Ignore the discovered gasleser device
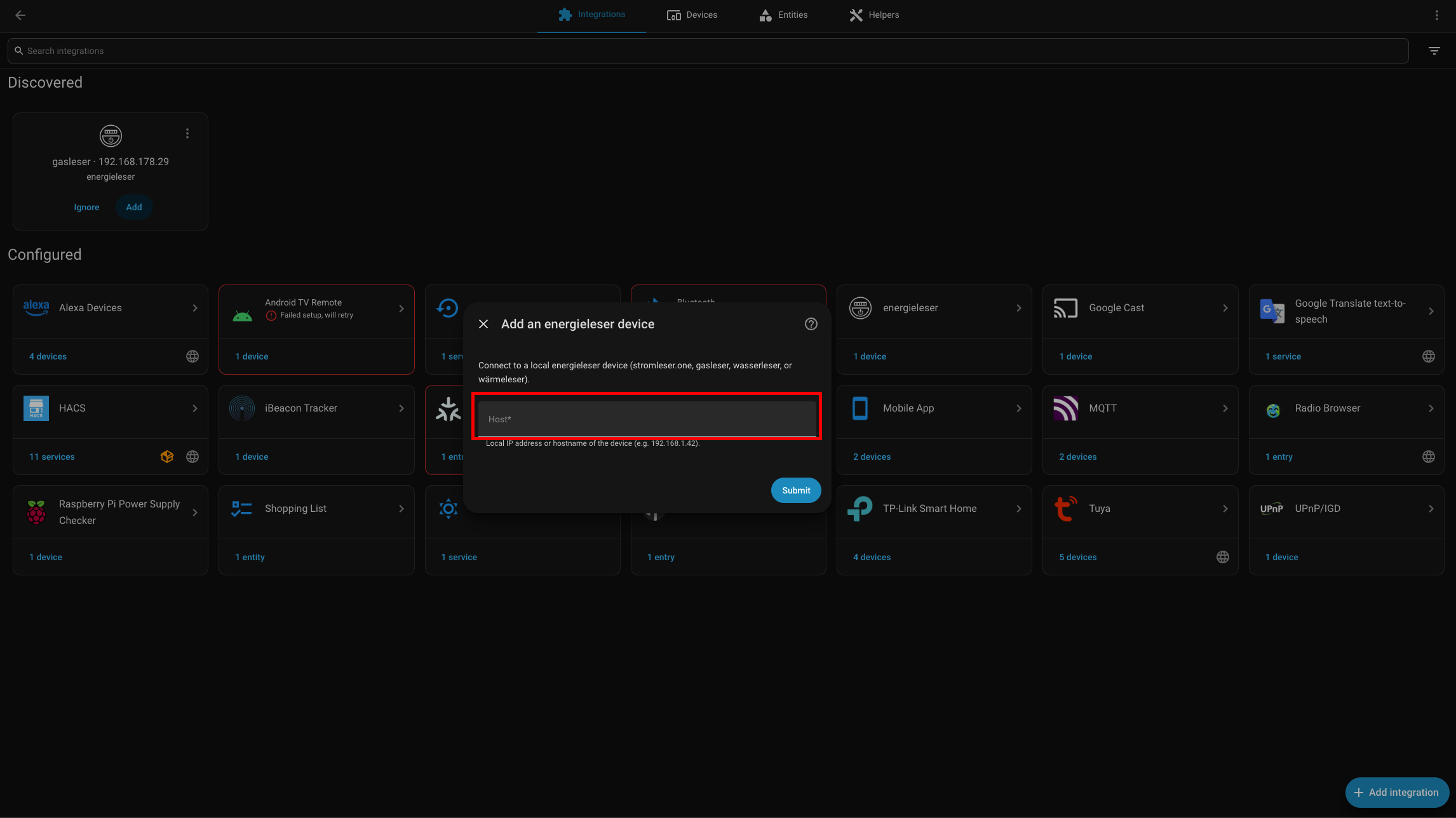Screen dimensions: 1456x818 pyautogui.click(x=86, y=207)
